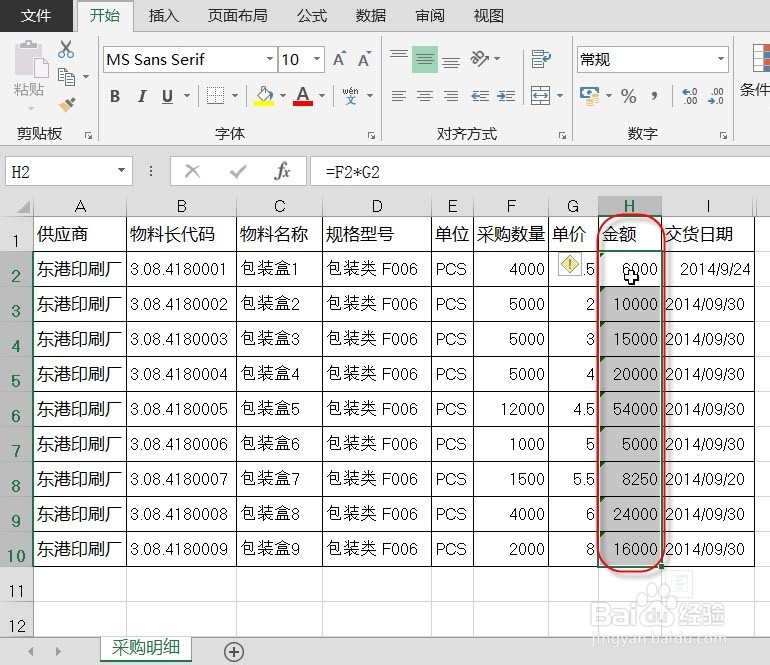Screen dimensions: 770x665
Task: Increase font size with the larger A
Action: [339, 59]
